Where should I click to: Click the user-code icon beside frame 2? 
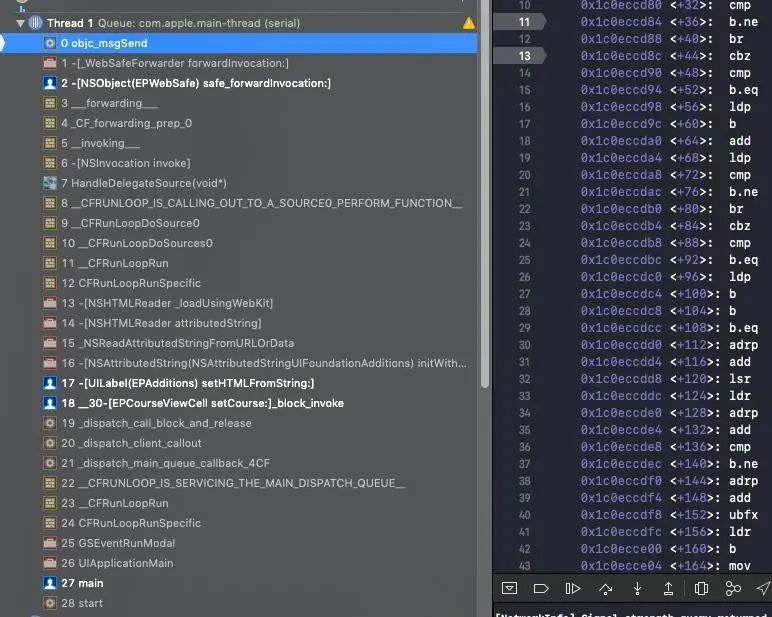50,83
